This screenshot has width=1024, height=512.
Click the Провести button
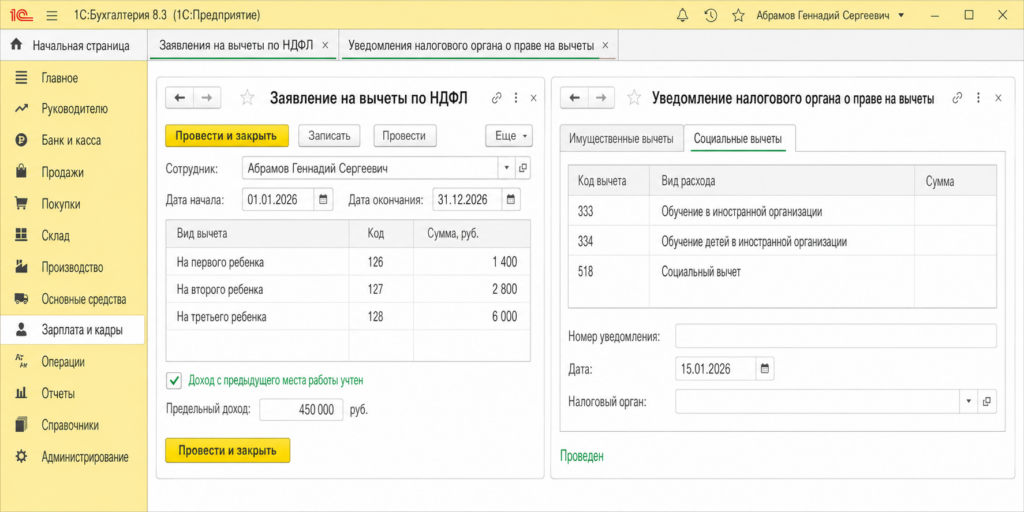[x=404, y=136]
